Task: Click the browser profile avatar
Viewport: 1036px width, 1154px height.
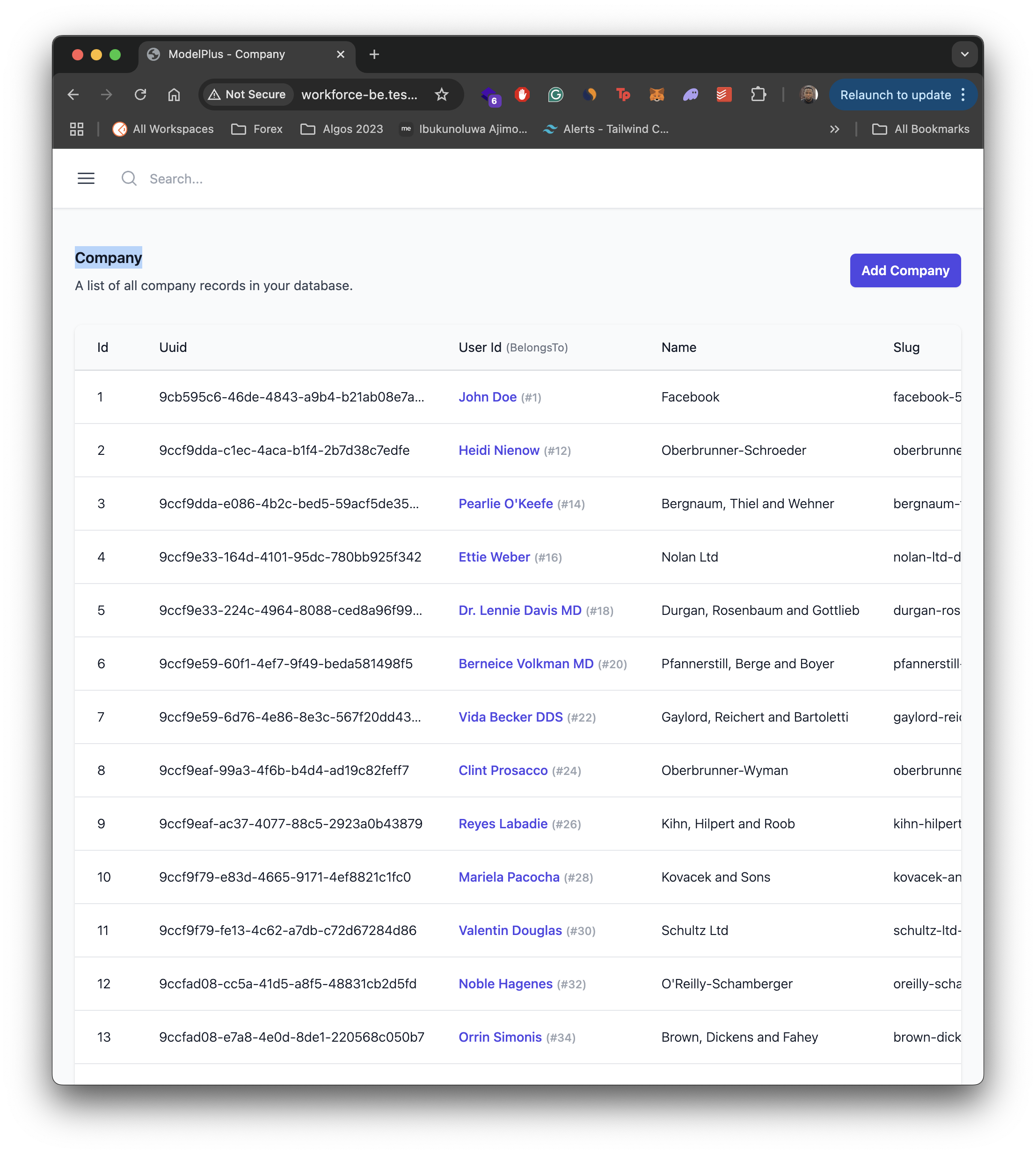Action: click(808, 95)
